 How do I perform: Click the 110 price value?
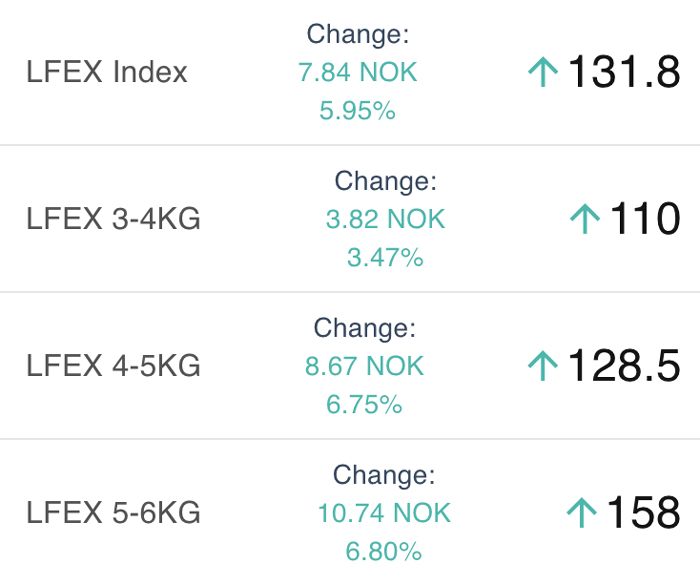pyautogui.click(x=645, y=218)
